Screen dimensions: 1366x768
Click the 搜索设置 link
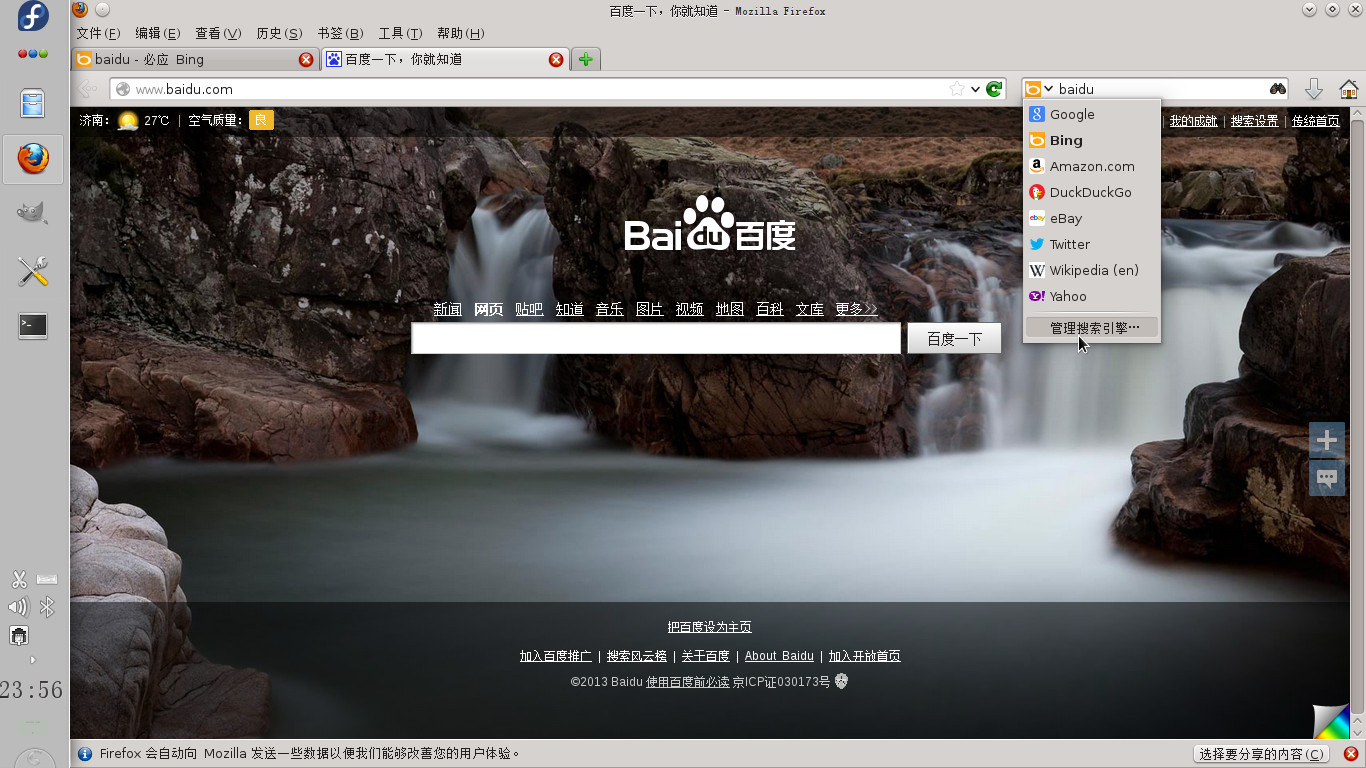point(1255,121)
